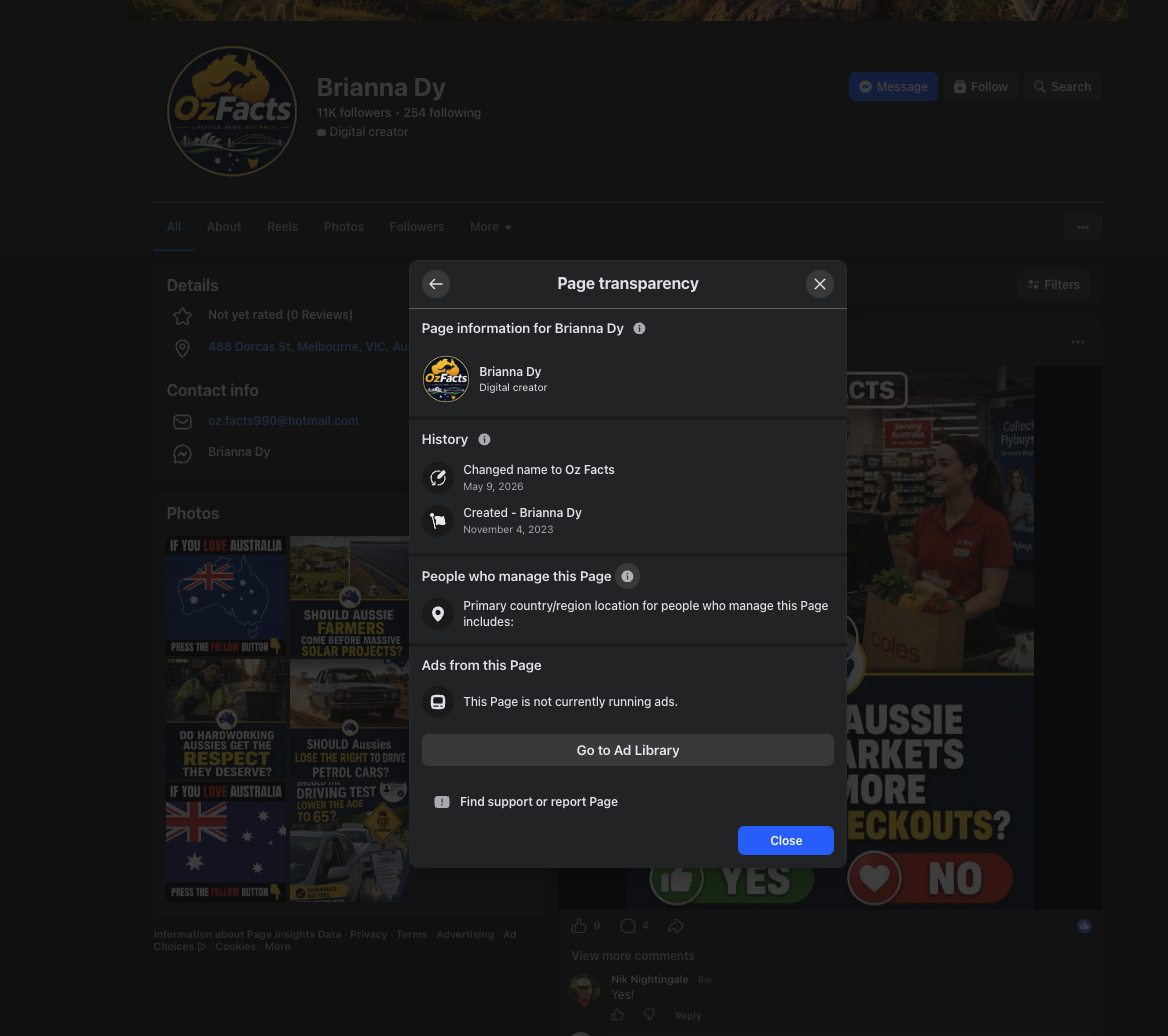Image resolution: width=1168 pixels, height=1036 pixels.
Task: Click the oz.facts990@hotmail.com email link
Action: tap(283, 420)
